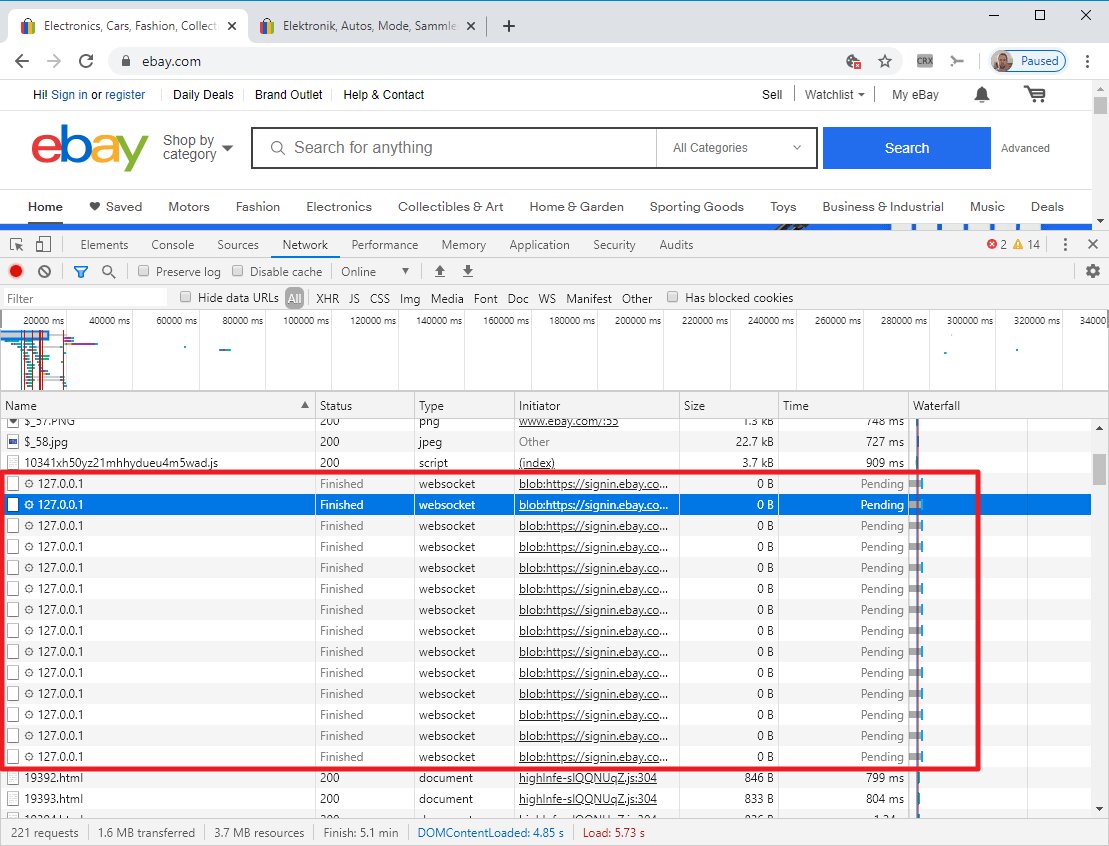
Task: Enable Disable cache checkbox
Action: [x=238, y=271]
